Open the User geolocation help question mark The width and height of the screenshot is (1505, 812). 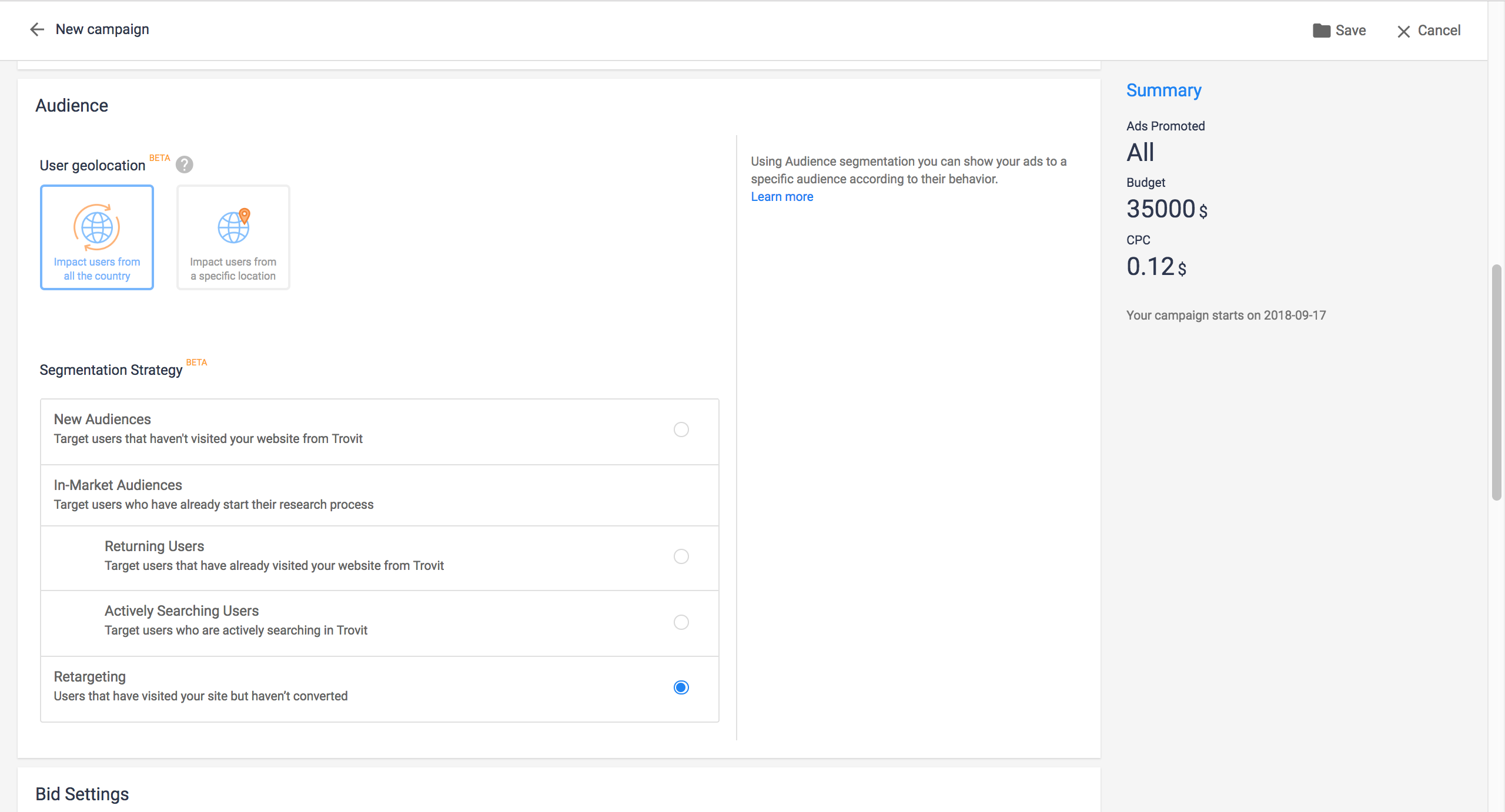pos(184,165)
